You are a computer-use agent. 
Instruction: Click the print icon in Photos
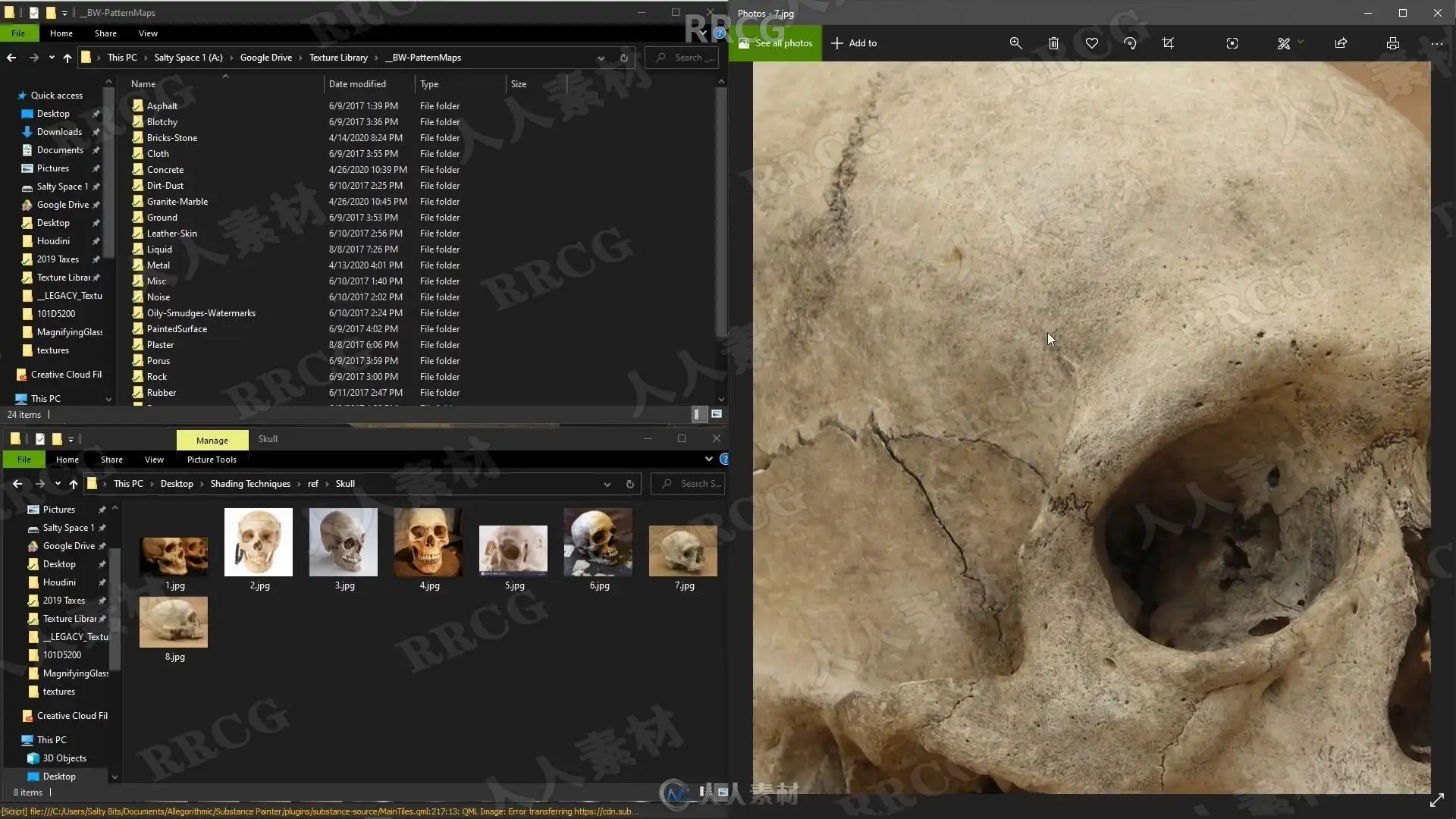click(x=1392, y=43)
